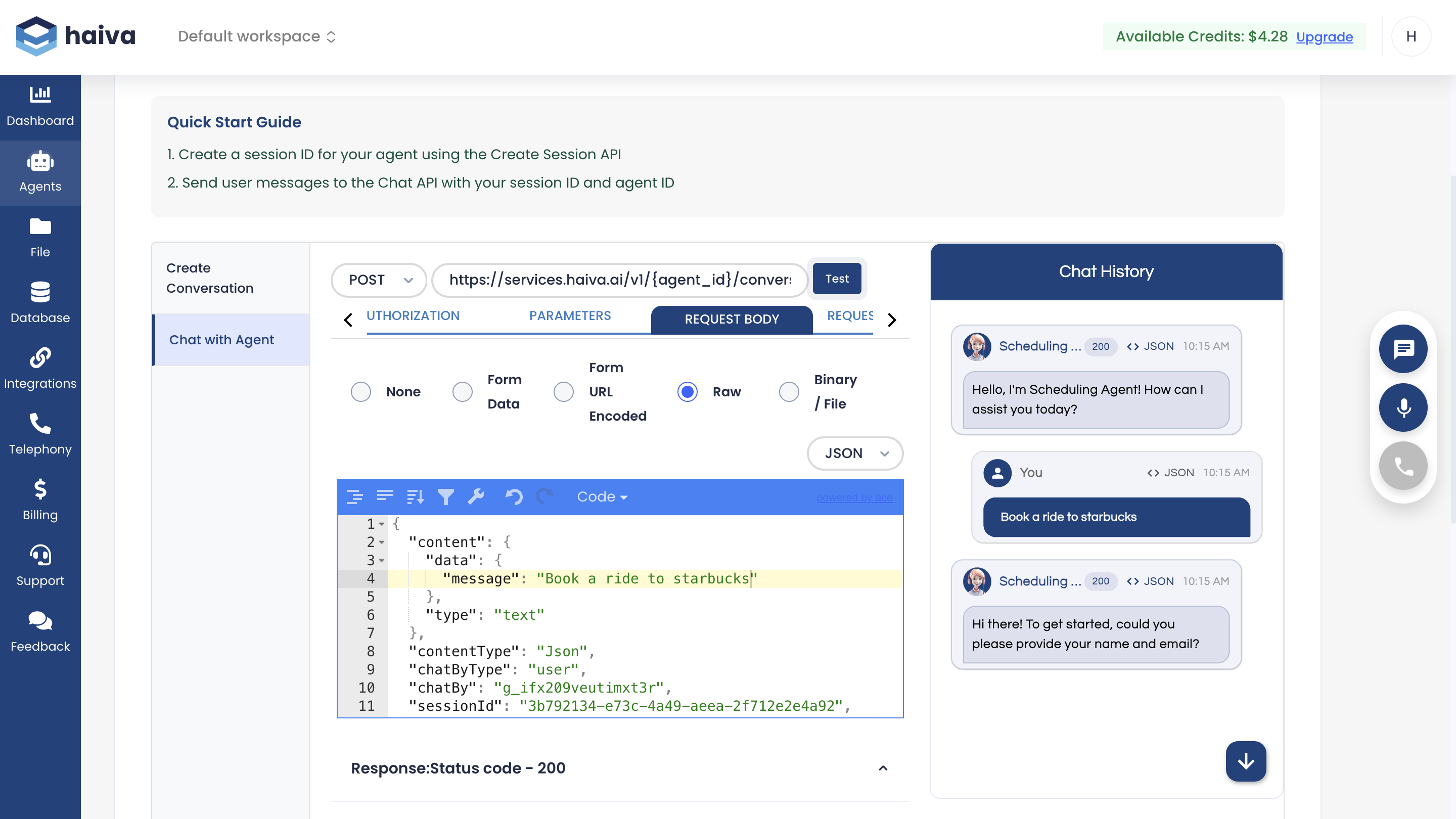
Task: Click the repair JSON wrench icon
Action: (x=476, y=497)
